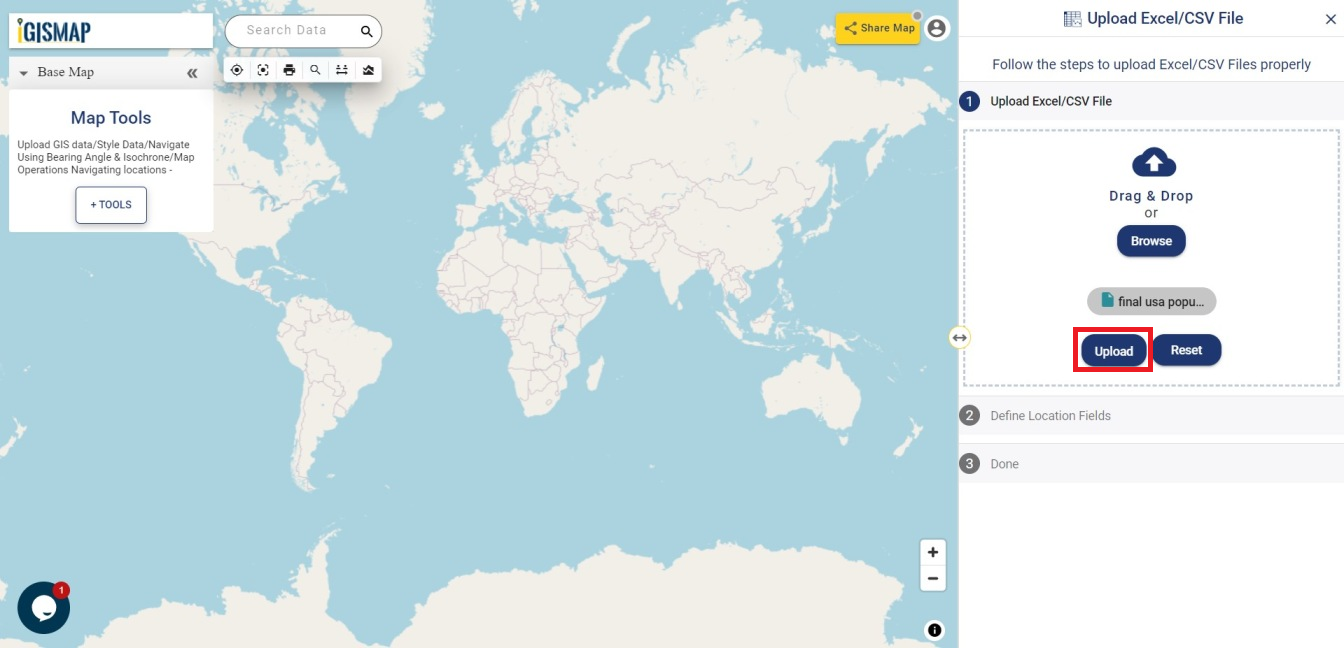Activate the panel resize handle arrow

(x=959, y=337)
